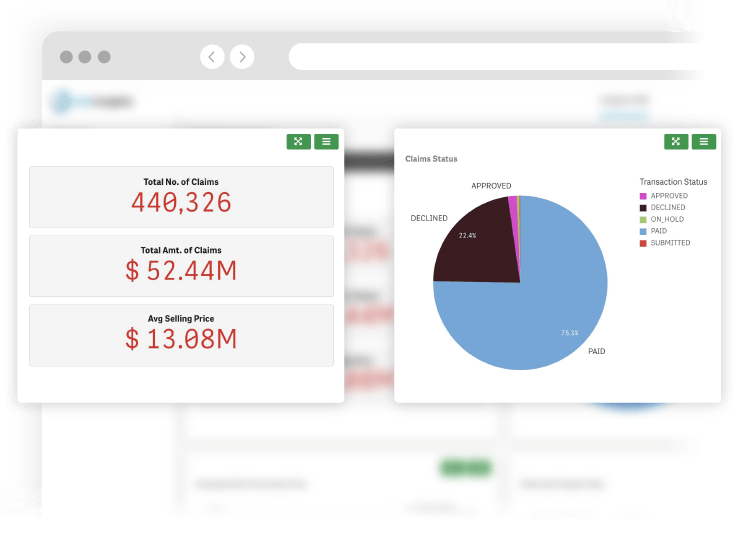Click the DECLINED label beside the pie
Image resolution: width=734 pixels, height=550 pixels.
[429, 218]
